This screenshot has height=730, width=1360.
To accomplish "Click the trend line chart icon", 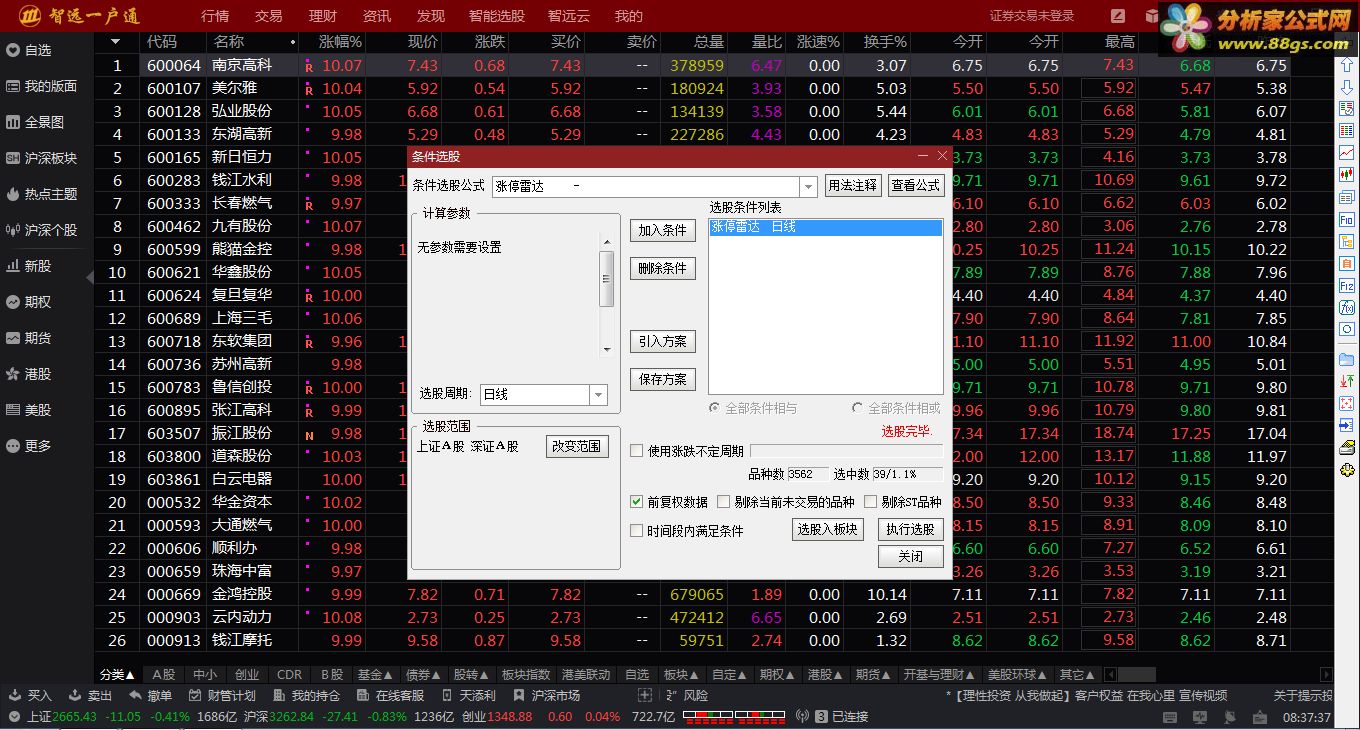I will (1347, 153).
